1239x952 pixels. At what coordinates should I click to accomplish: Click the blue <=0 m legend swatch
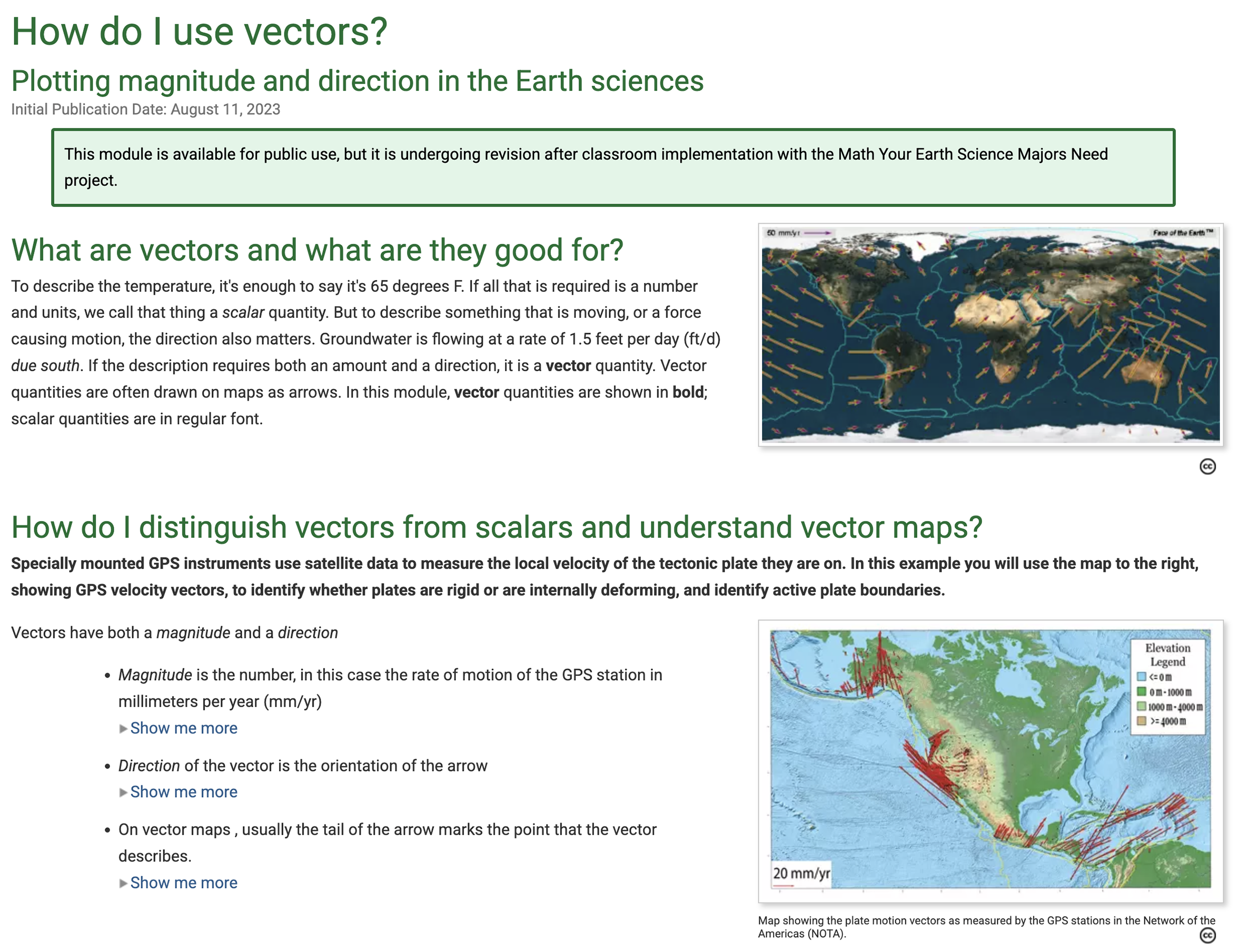coord(1141,676)
